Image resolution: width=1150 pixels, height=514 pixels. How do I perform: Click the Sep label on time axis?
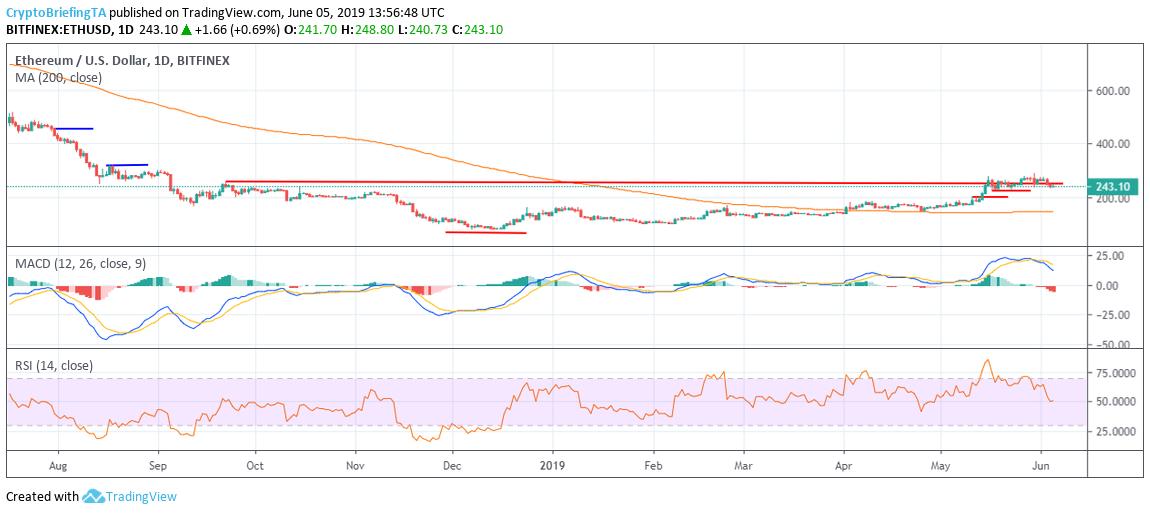tap(158, 464)
